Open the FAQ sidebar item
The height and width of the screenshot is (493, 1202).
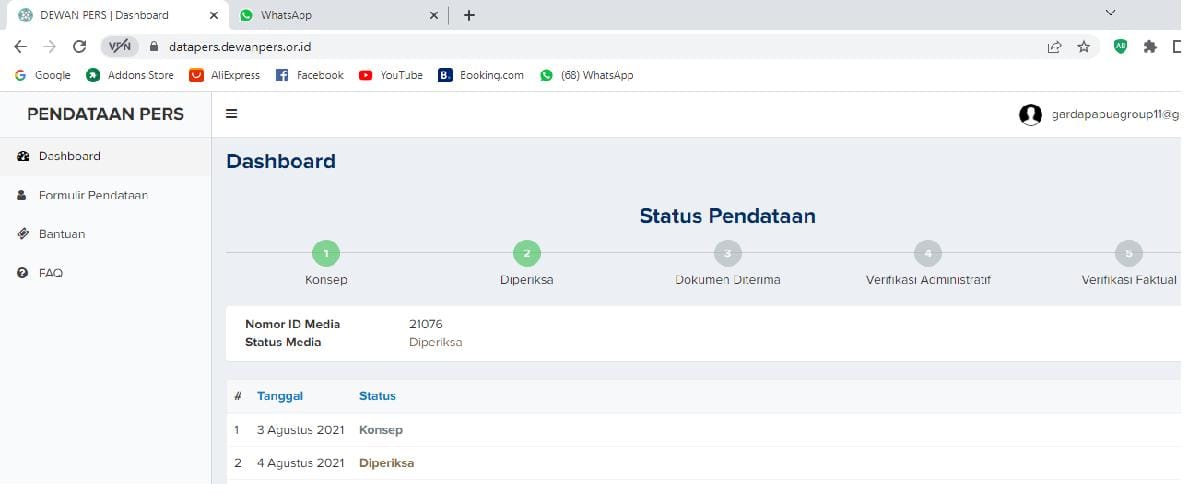51,273
